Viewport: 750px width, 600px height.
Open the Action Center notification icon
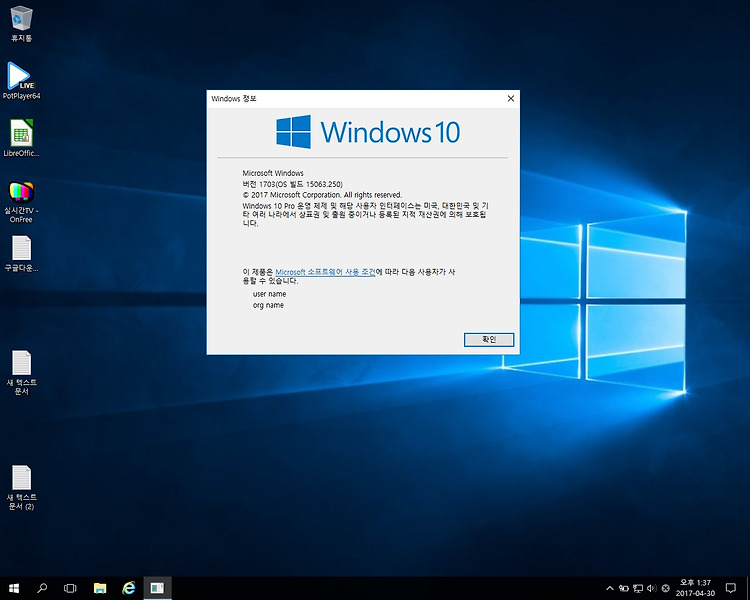tap(731, 588)
